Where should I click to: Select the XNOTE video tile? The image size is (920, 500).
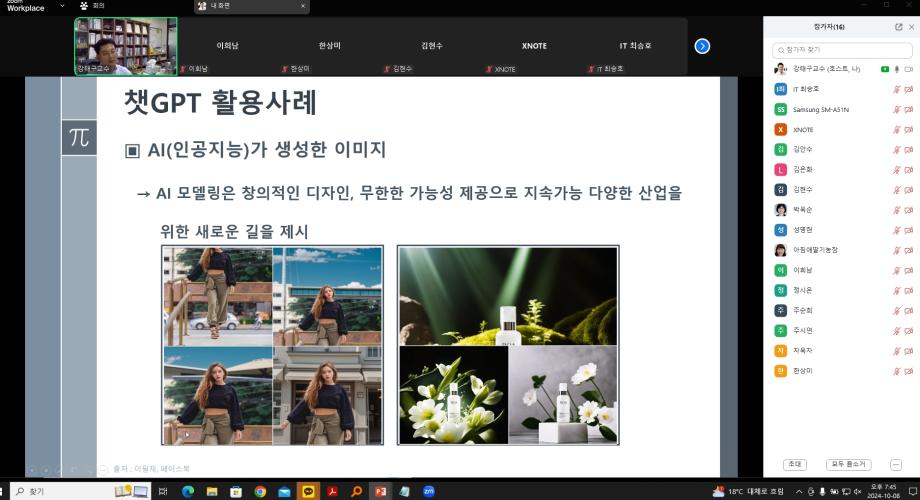coord(534,46)
